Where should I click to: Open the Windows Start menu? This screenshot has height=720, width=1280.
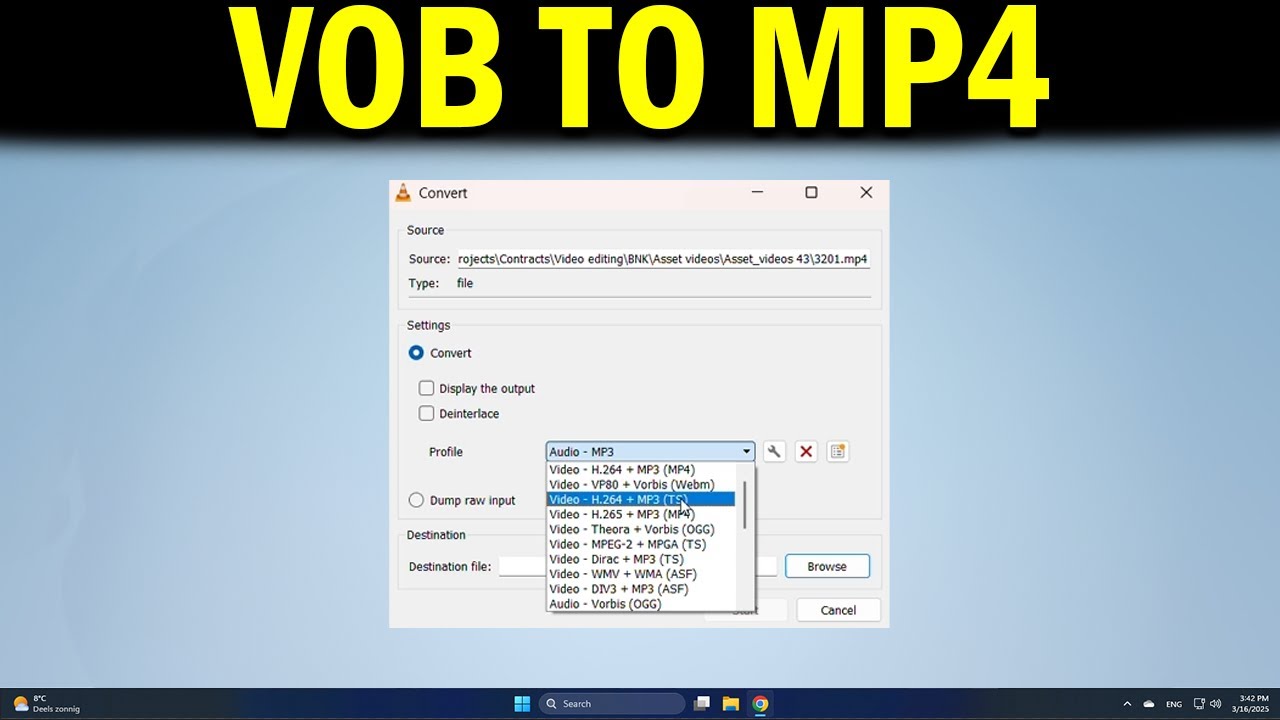[x=522, y=703]
